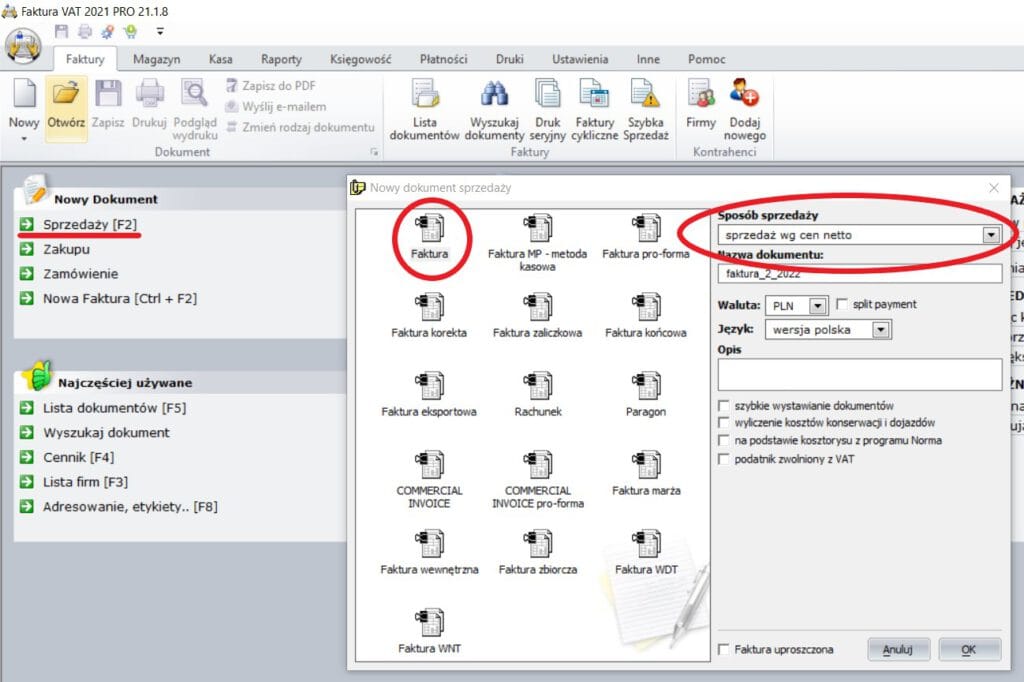Launch Szybka Sprzedaż from the ribbon
This screenshot has width=1024, height=682.
pos(646,96)
